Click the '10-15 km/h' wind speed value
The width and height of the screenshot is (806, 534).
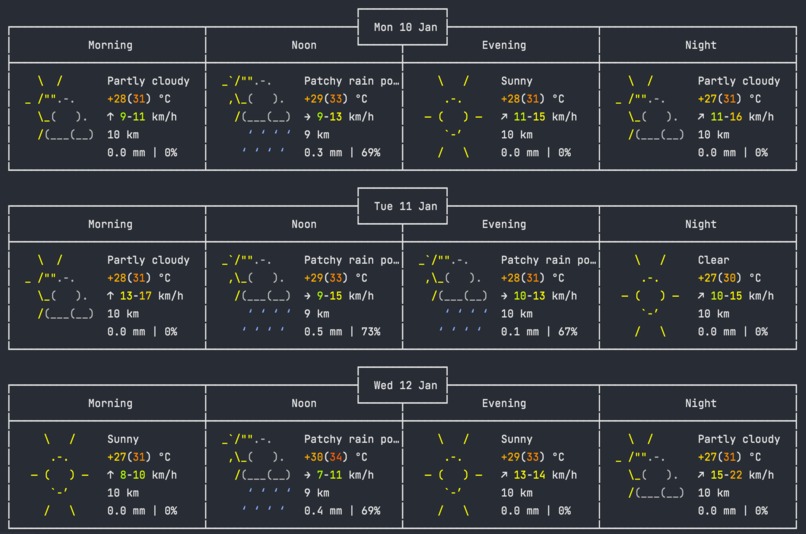click(742, 296)
